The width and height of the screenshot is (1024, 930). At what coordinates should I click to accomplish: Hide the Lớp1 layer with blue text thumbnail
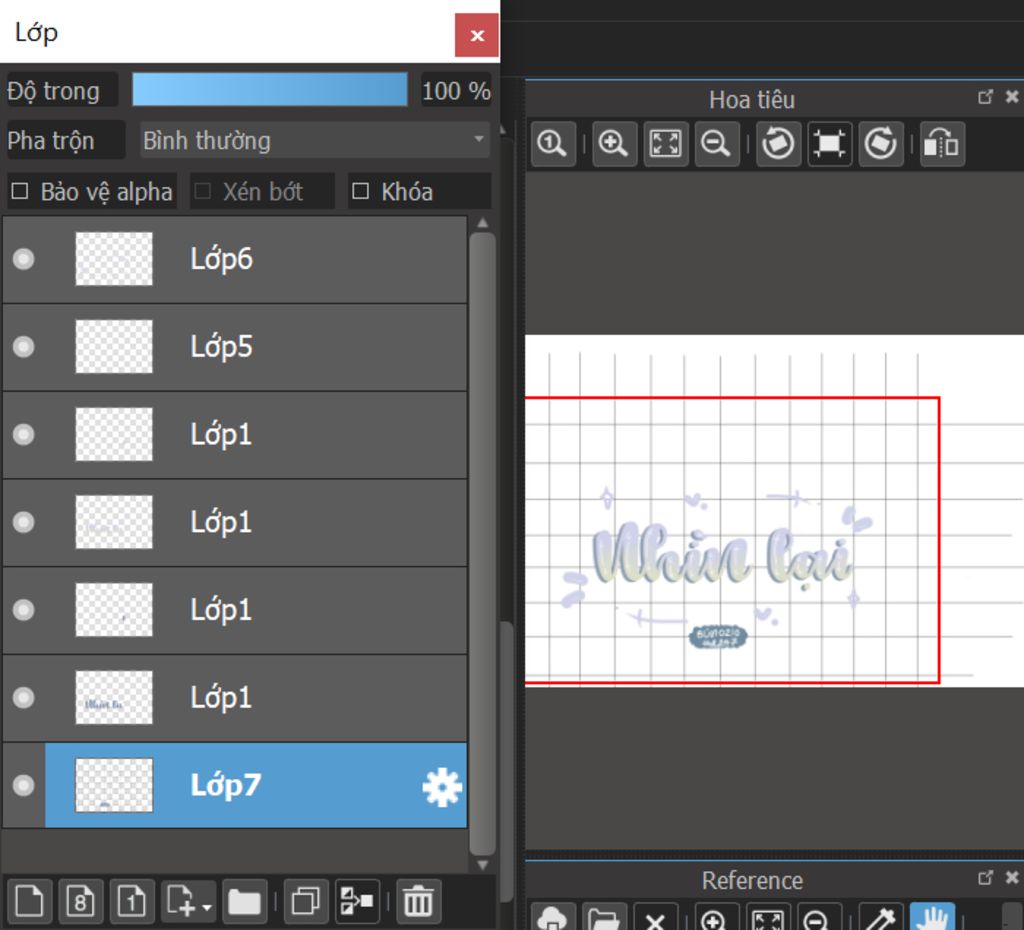(x=24, y=698)
